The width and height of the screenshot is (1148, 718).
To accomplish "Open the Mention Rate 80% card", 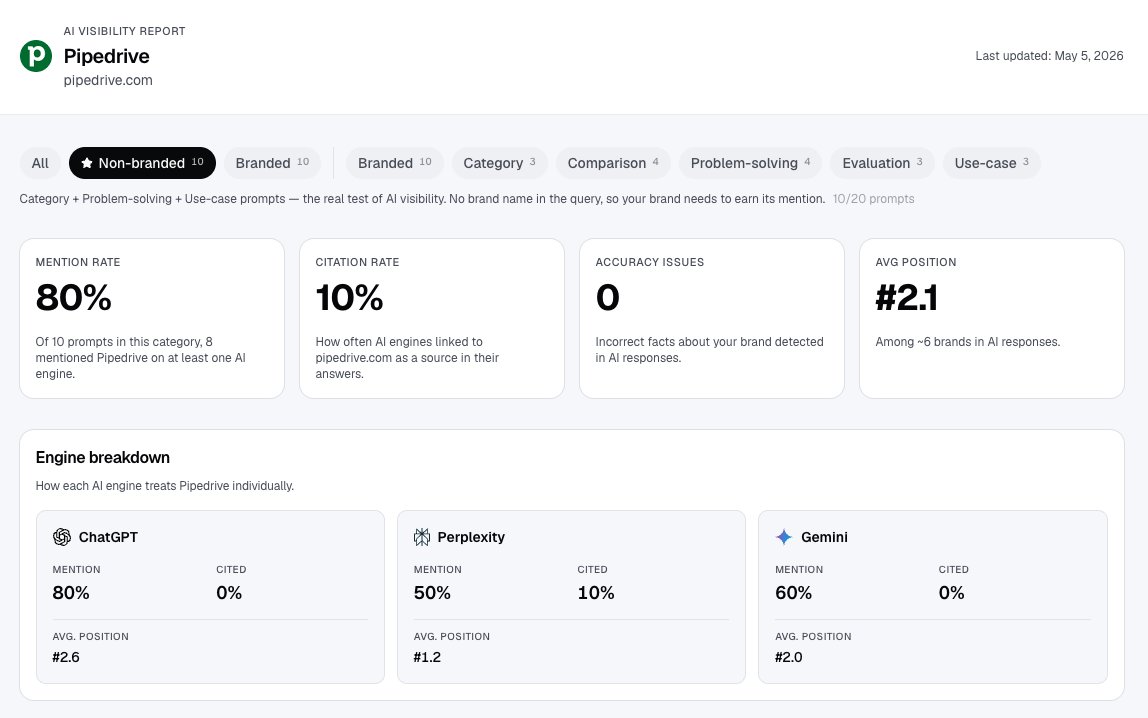I will click(x=152, y=318).
